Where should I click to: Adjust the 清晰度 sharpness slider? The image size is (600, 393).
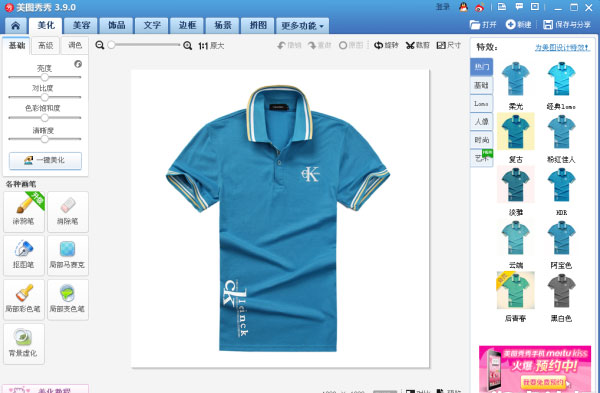(x=44, y=139)
